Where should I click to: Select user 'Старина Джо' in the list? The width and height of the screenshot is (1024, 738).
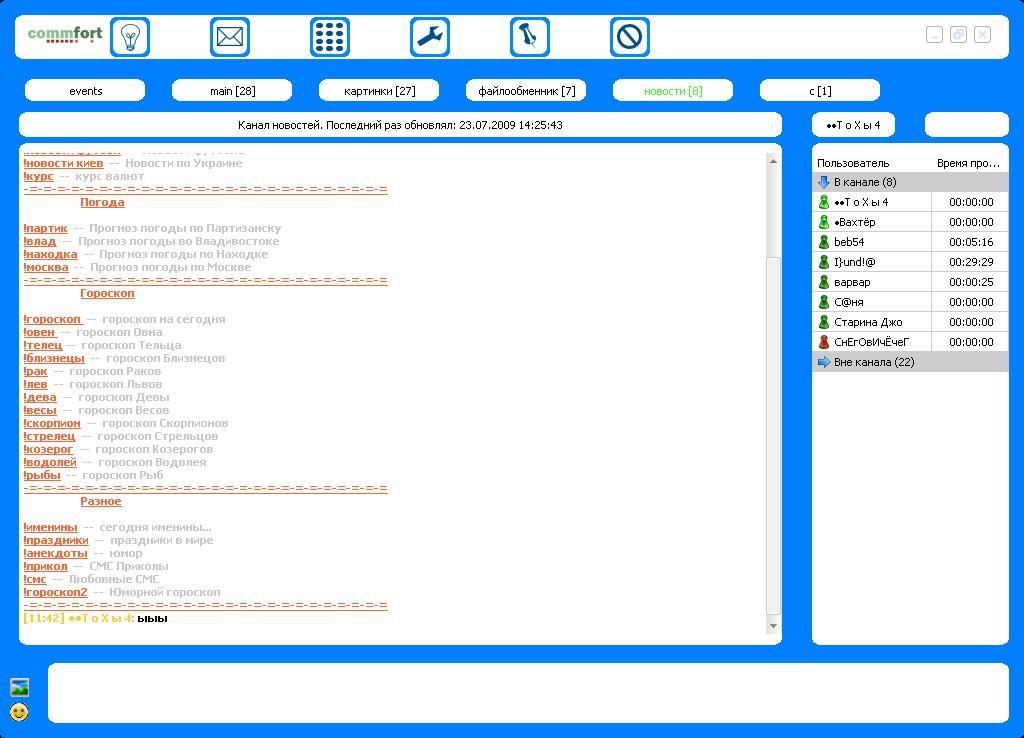click(x=867, y=322)
